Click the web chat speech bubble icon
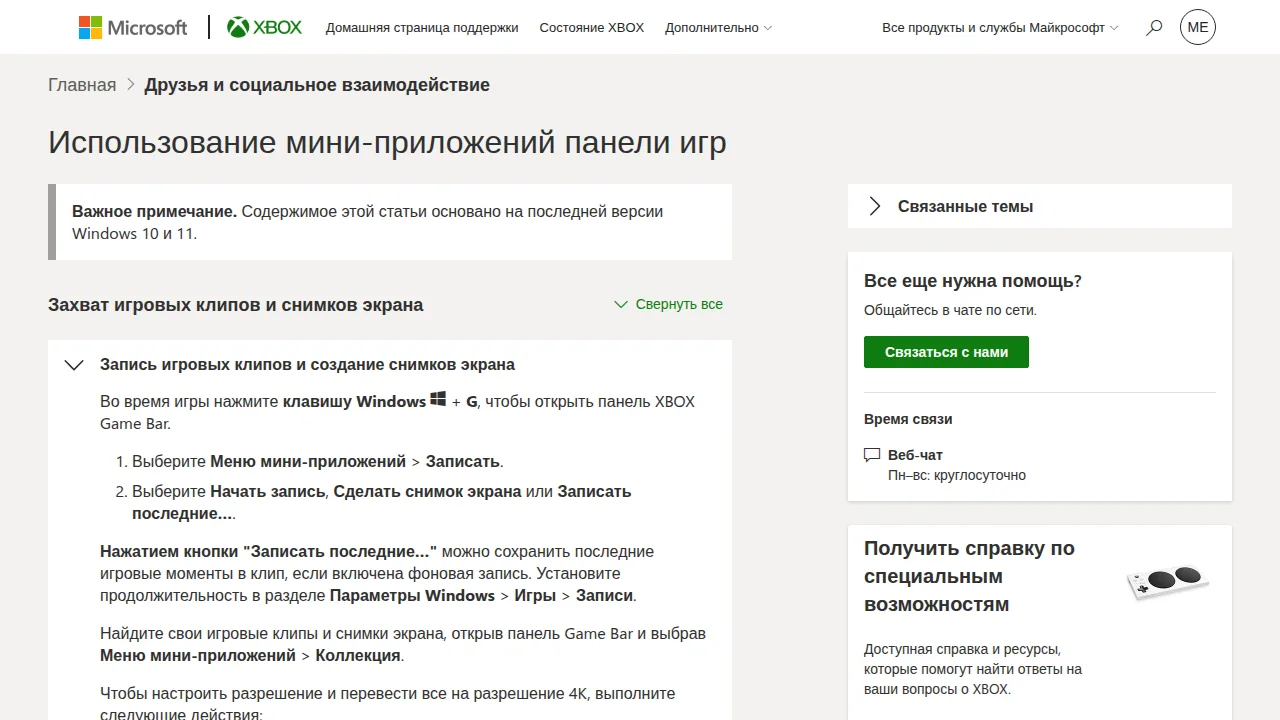 pos(872,455)
